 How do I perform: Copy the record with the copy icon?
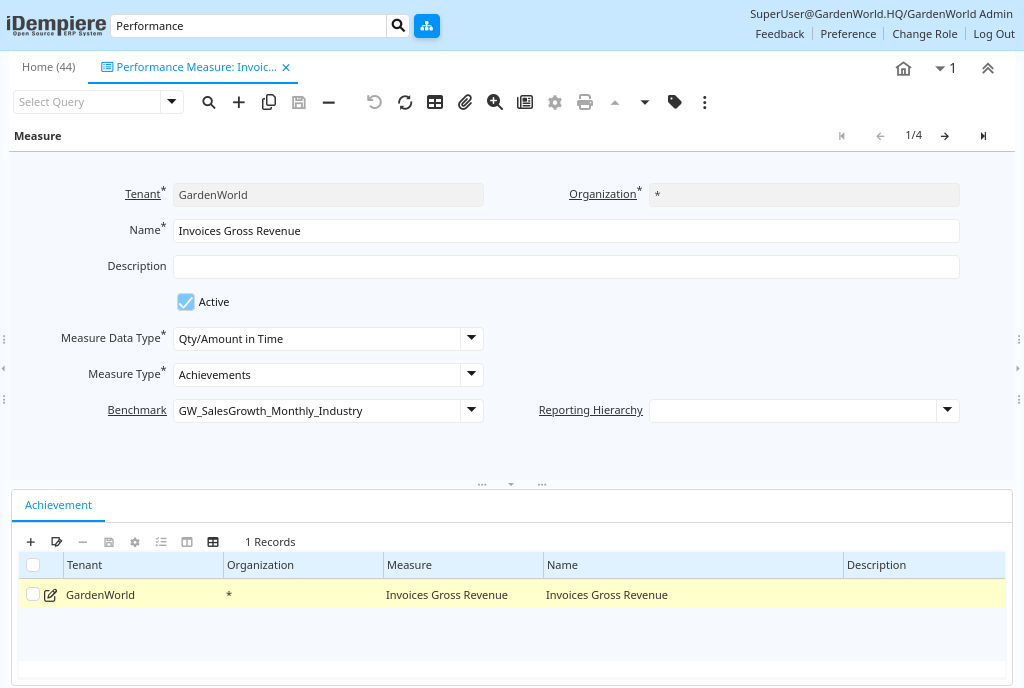coord(268,101)
